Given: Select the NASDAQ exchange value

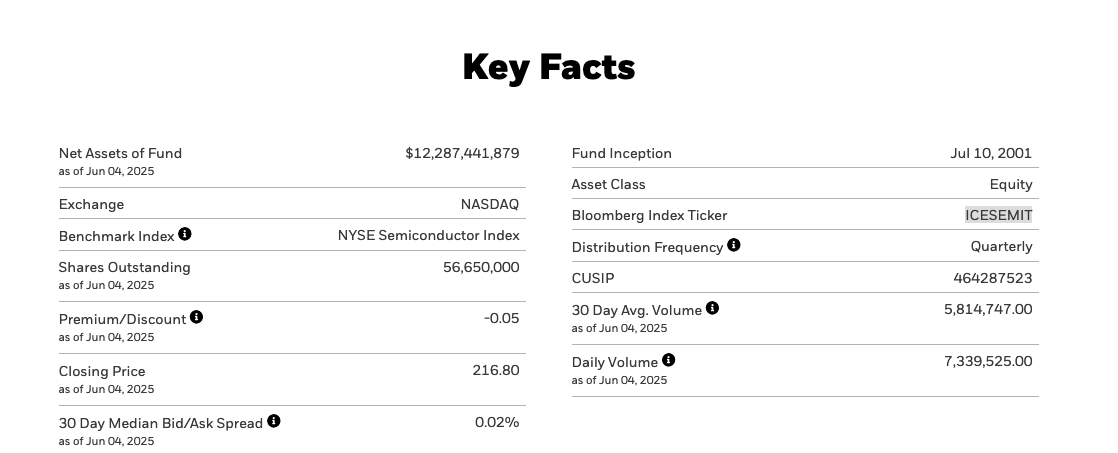Looking at the screenshot, I should click(x=489, y=204).
